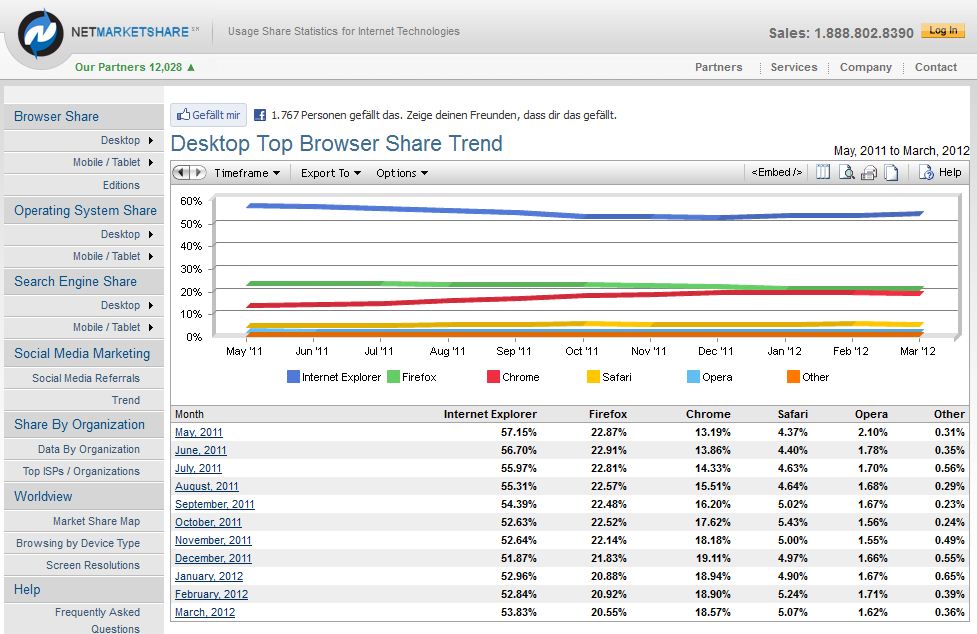Click the Firefox green legend swatch
Image resolution: width=977 pixels, height=634 pixels.
click(393, 376)
